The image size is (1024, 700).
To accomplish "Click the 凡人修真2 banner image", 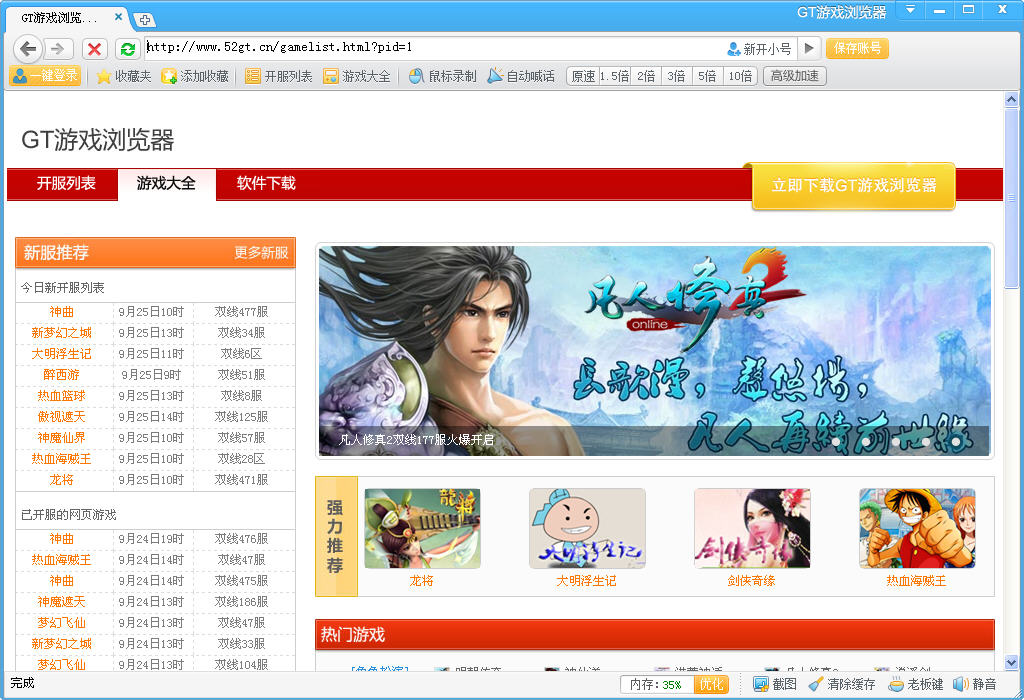I will click(x=654, y=351).
